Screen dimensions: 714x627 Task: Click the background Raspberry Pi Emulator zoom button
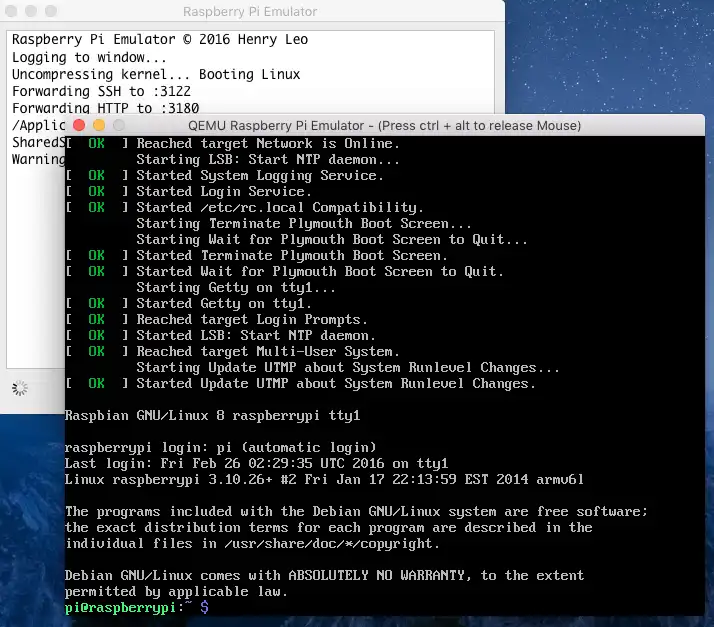(51, 11)
